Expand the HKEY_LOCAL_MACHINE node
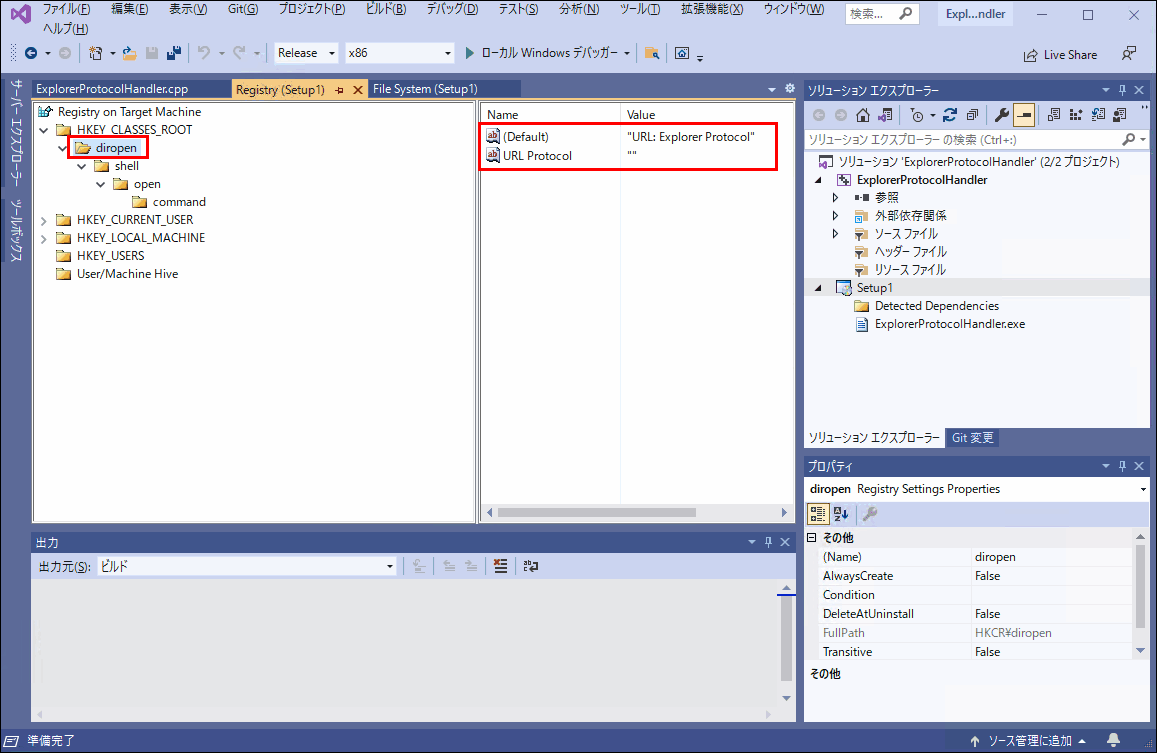This screenshot has width=1157, height=753. [x=44, y=238]
